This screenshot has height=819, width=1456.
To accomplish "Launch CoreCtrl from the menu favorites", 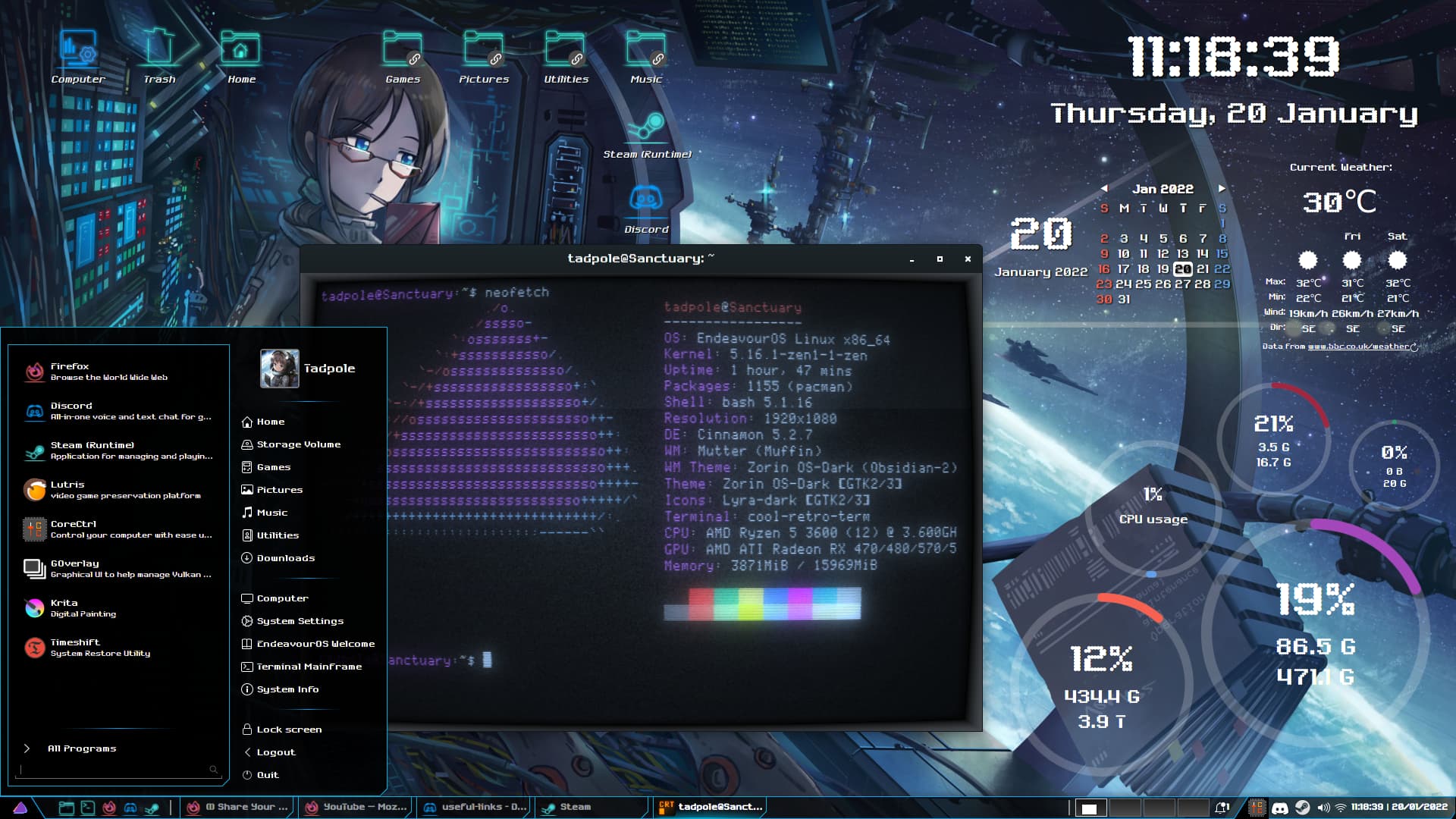I will (119, 529).
